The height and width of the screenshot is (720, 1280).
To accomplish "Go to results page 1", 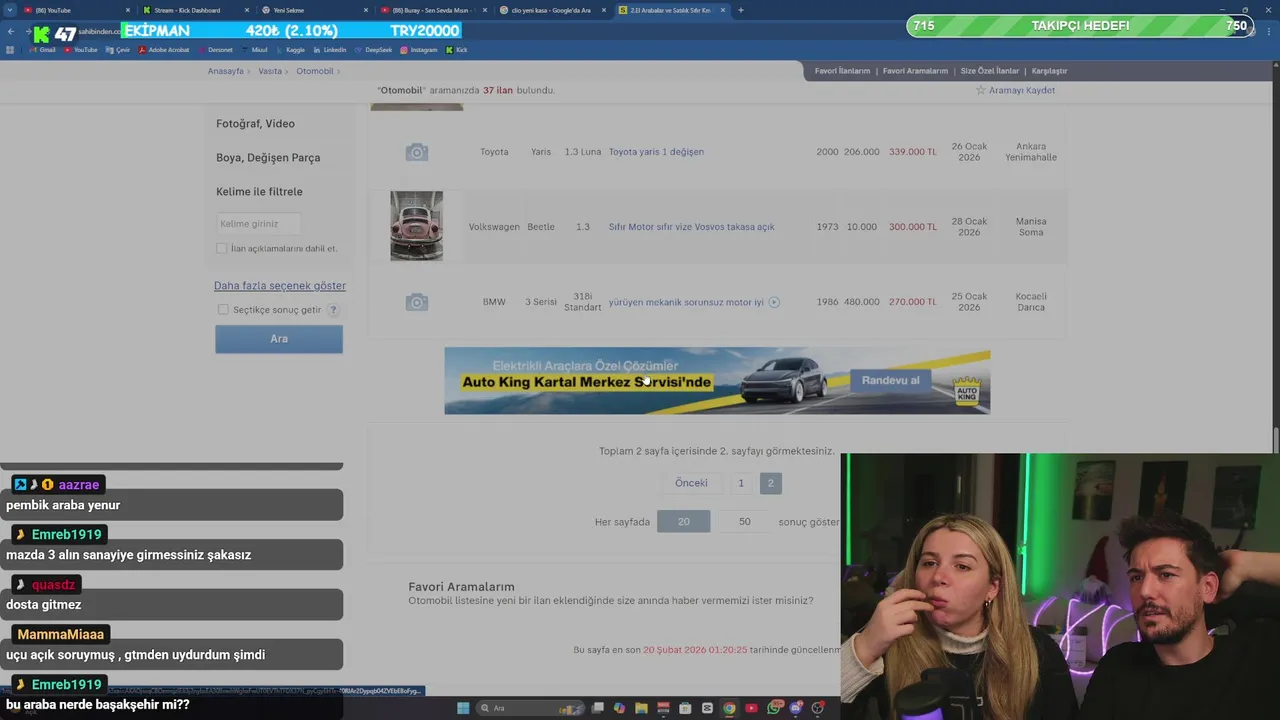I will (741, 483).
